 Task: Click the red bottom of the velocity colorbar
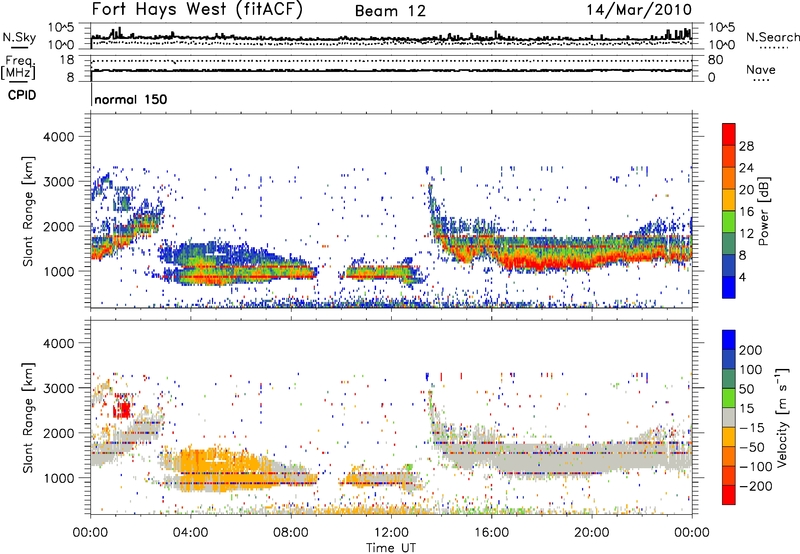[729, 495]
